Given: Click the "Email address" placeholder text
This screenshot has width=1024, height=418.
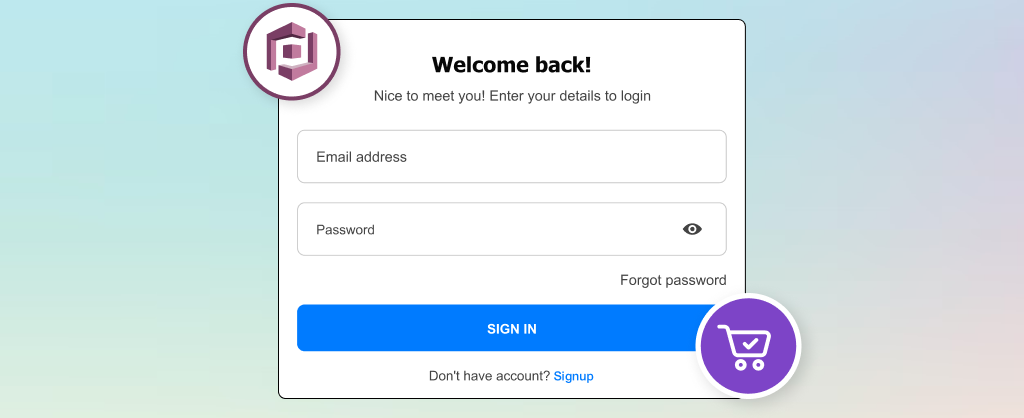Looking at the screenshot, I should [x=361, y=157].
